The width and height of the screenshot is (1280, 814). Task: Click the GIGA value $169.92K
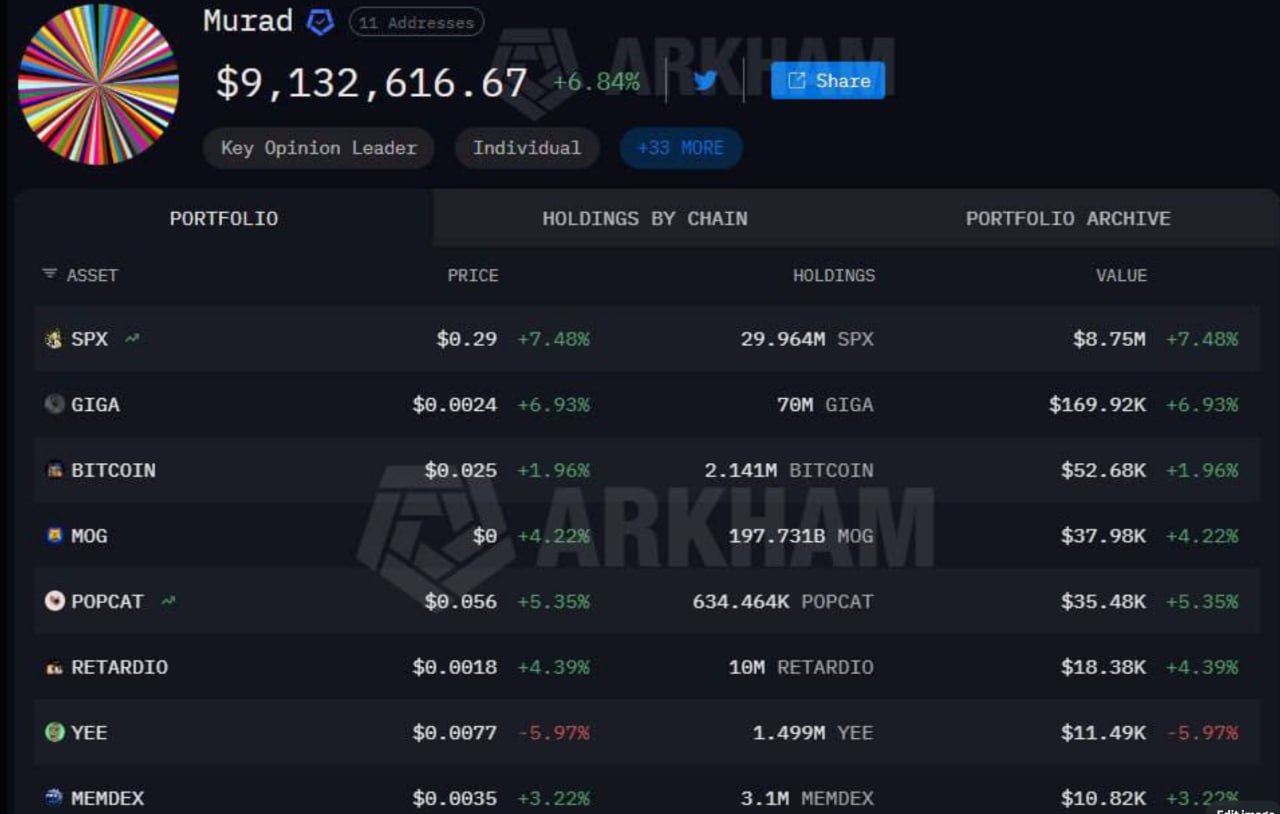(1097, 405)
